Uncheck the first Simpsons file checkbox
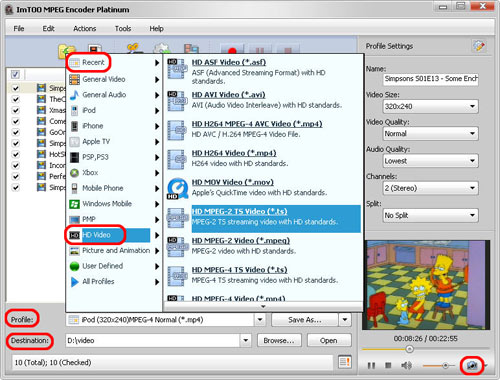Image resolution: width=500 pixels, height=380 pixels. 15,88
